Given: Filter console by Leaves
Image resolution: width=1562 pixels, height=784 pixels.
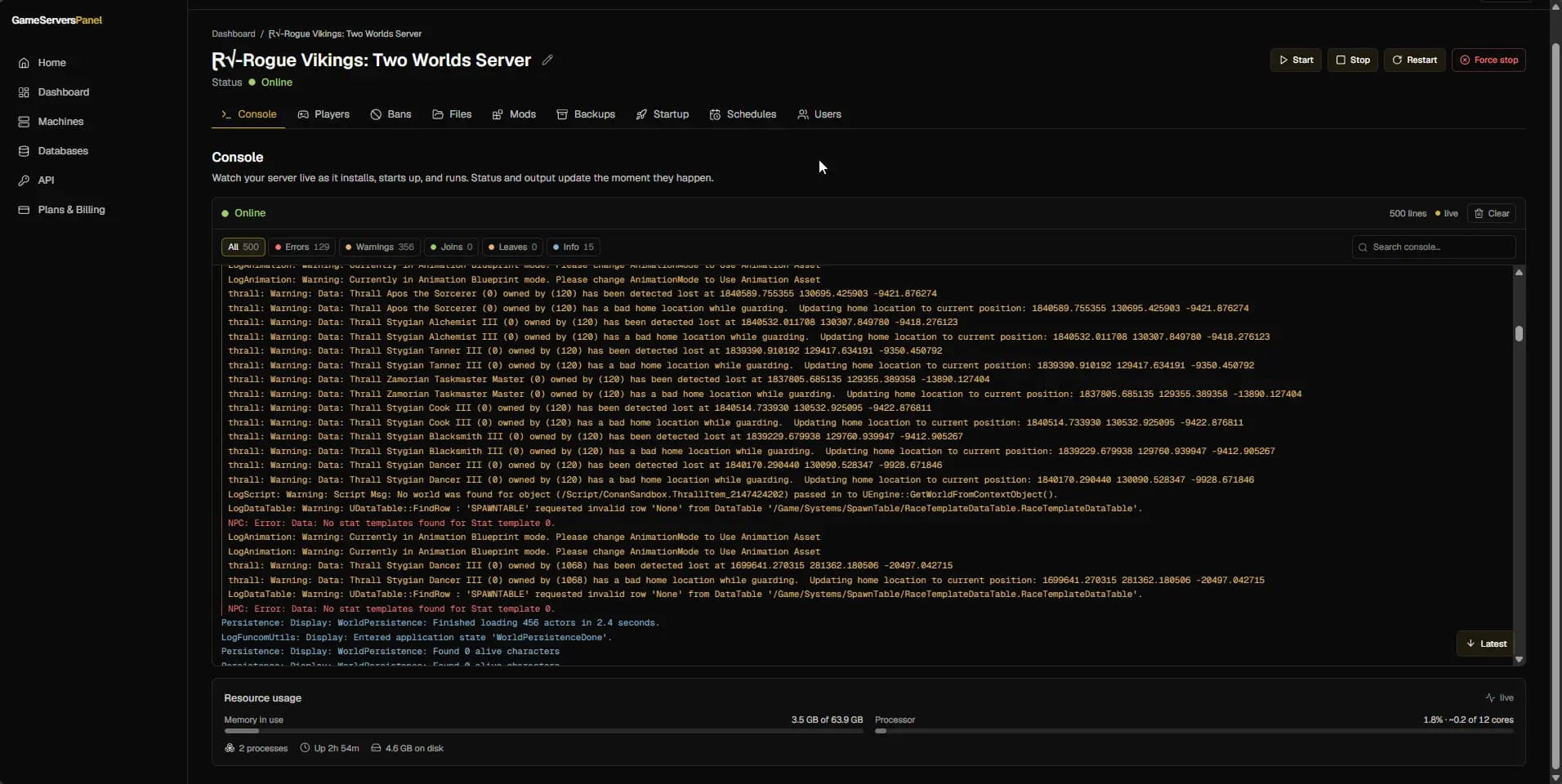Looking at the screenshot, I should tap(512, 247).
